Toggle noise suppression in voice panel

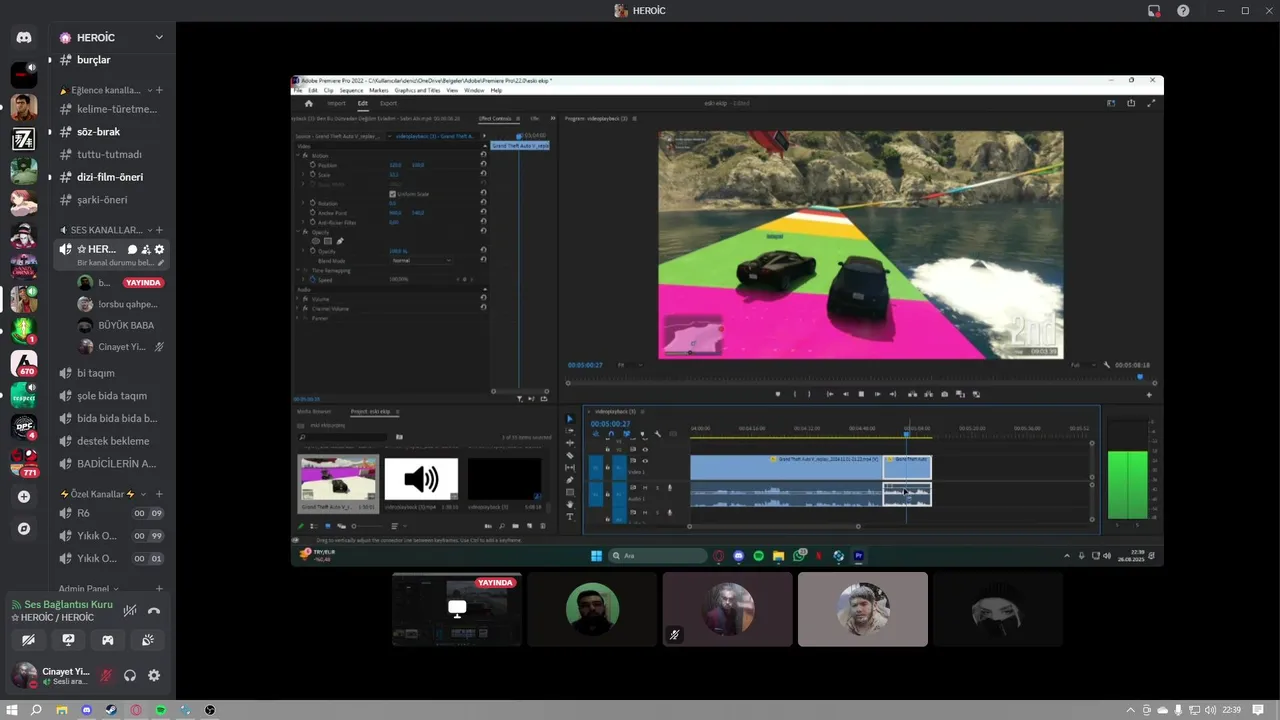(130, 610)
